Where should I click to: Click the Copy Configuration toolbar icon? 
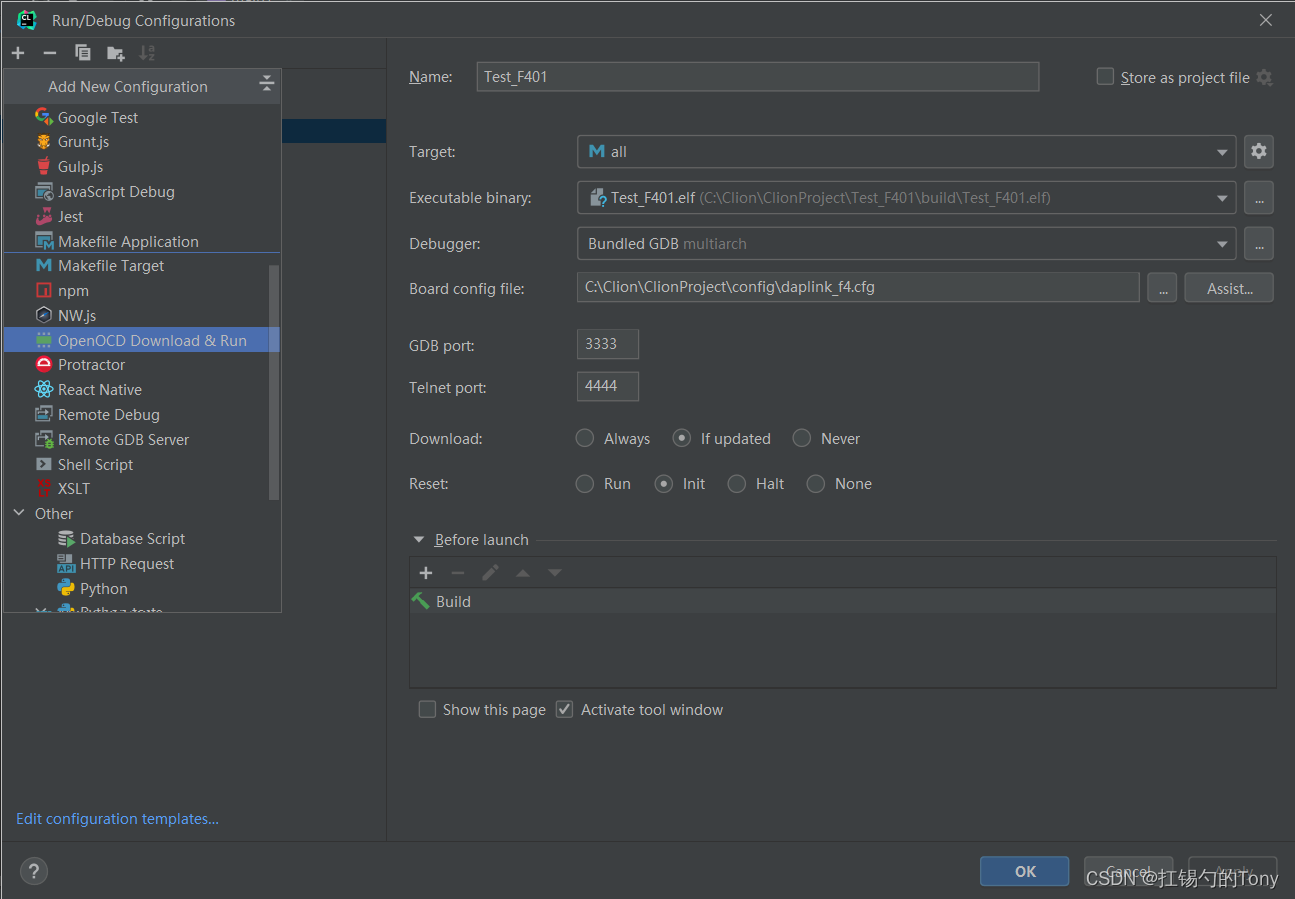pos(83,53)
